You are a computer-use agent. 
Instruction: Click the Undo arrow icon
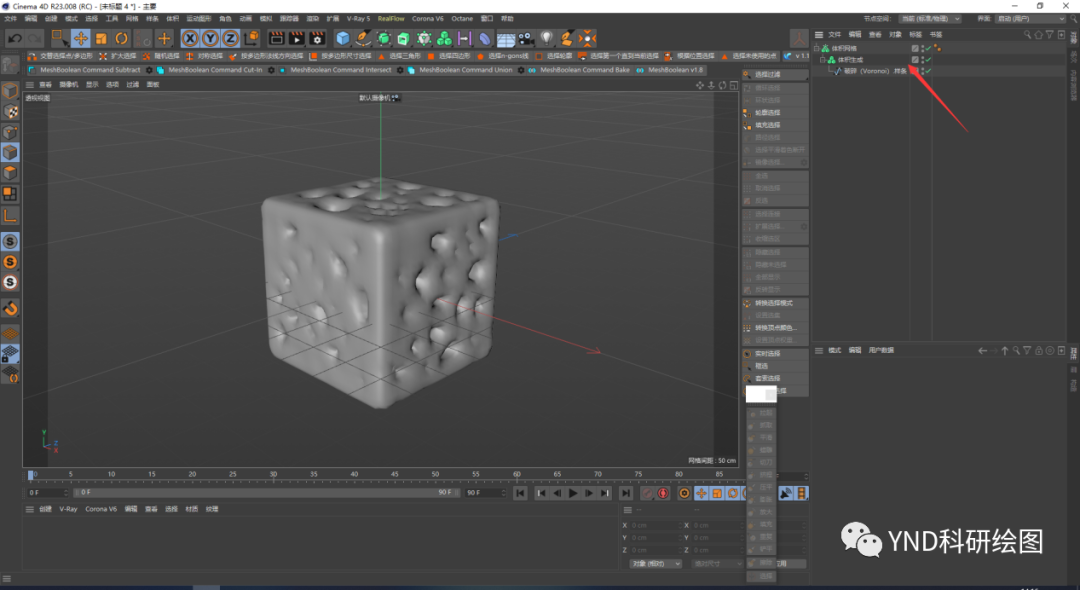tap(15, 39)
